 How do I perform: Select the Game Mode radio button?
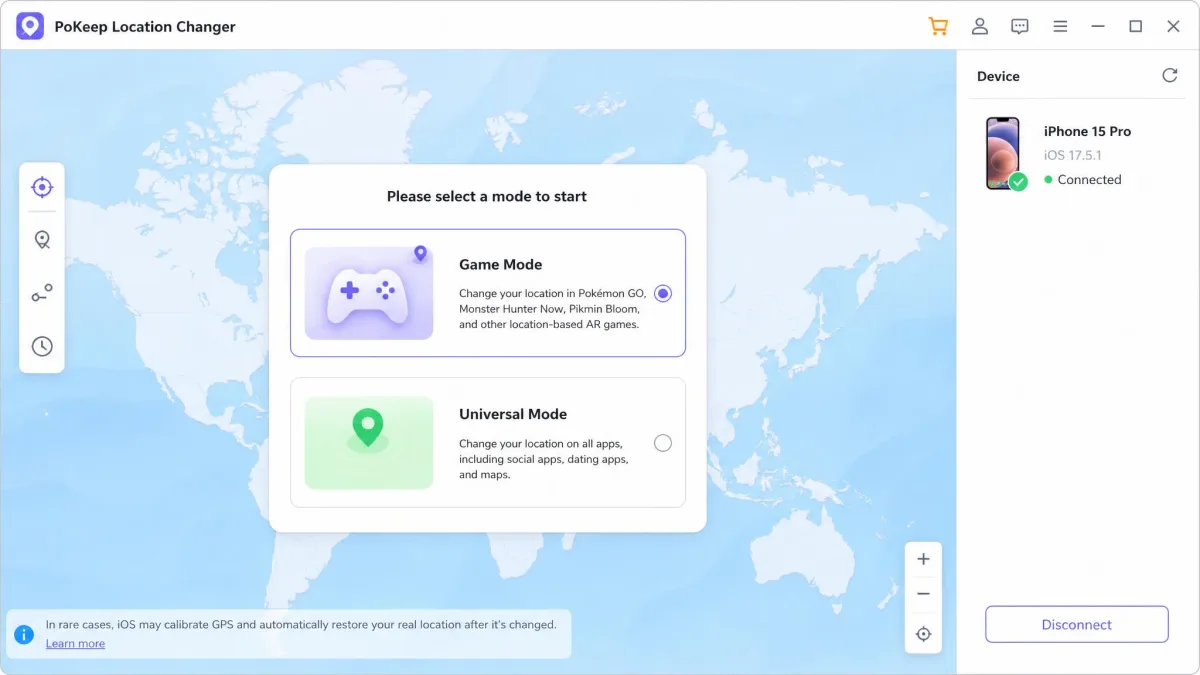(x=663, y=293)
